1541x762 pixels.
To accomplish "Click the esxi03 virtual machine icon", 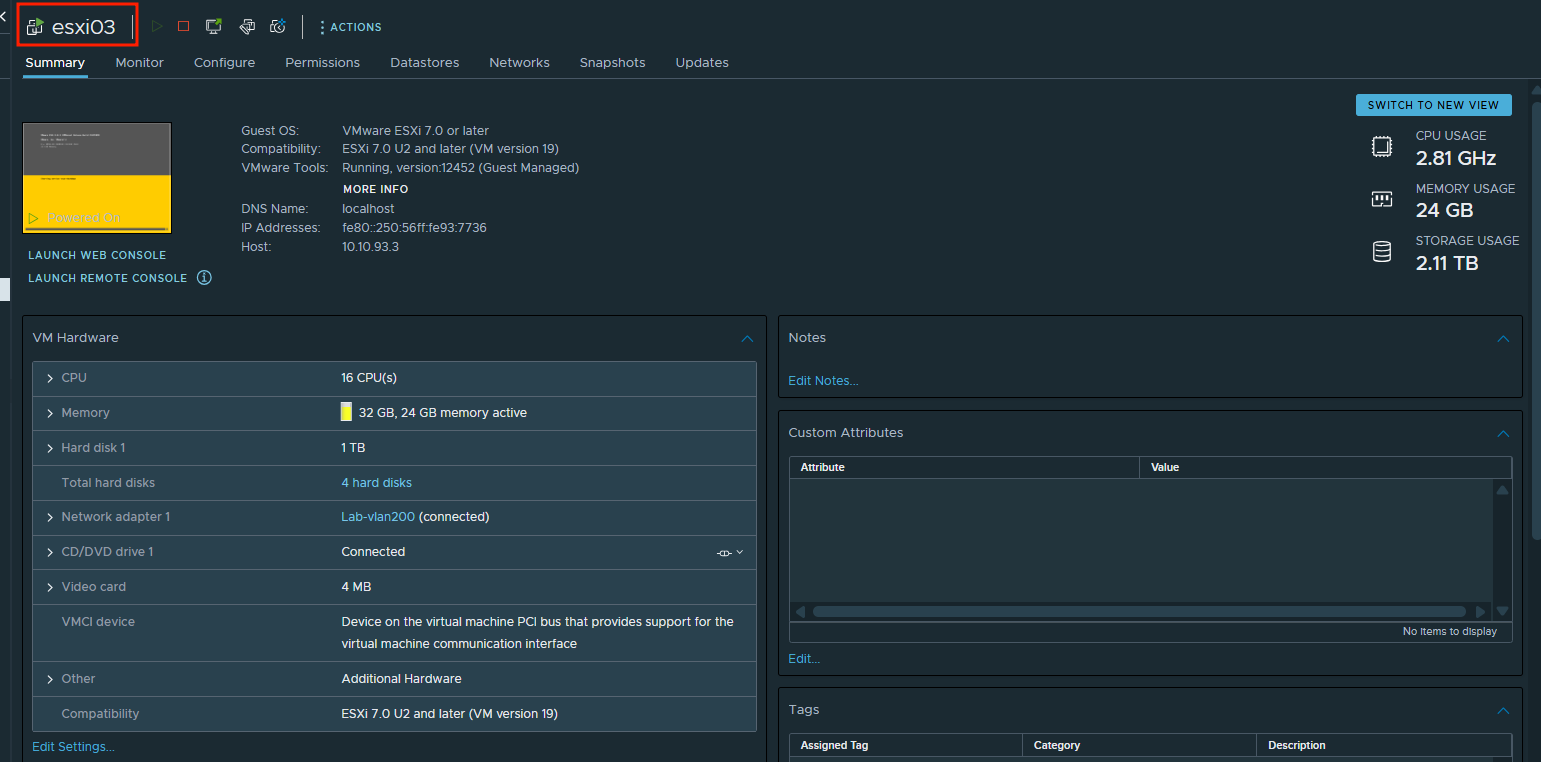I will click(x=35, y=27).
